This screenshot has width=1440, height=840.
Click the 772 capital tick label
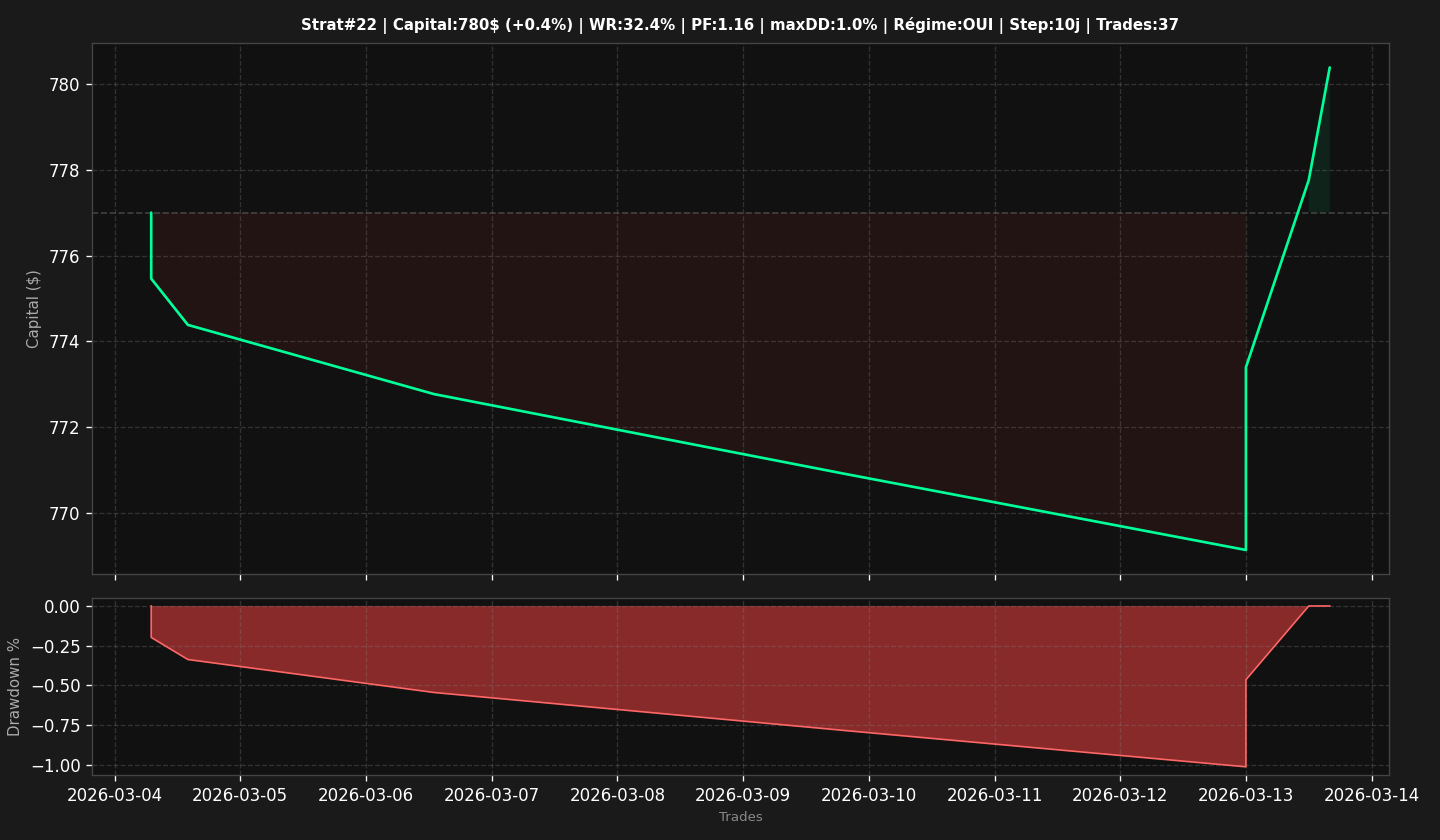[x=65, y=428]
